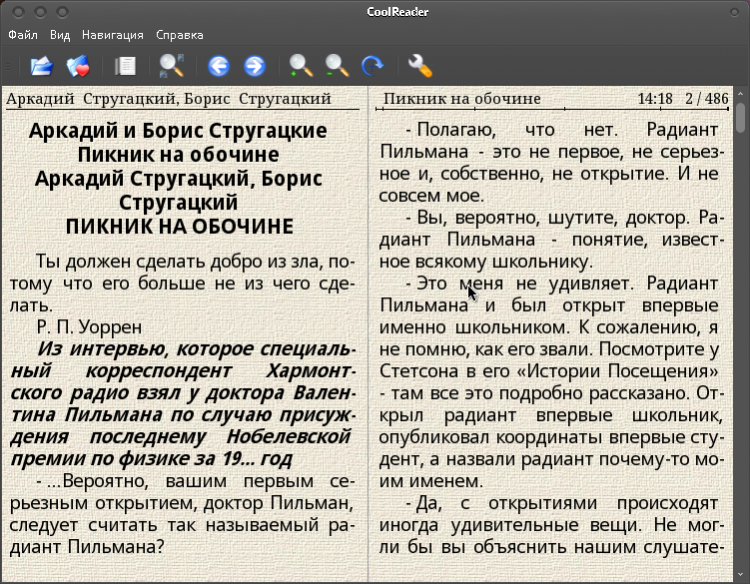
Task: Open the Файл menu
Action: click(23, 34)
